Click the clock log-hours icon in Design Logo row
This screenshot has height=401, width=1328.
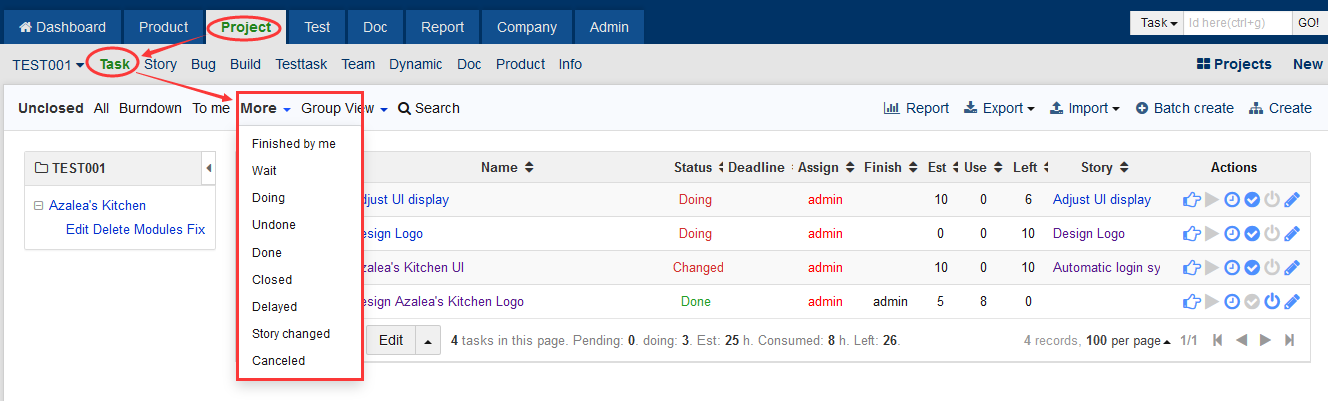tap(1232, 234)
